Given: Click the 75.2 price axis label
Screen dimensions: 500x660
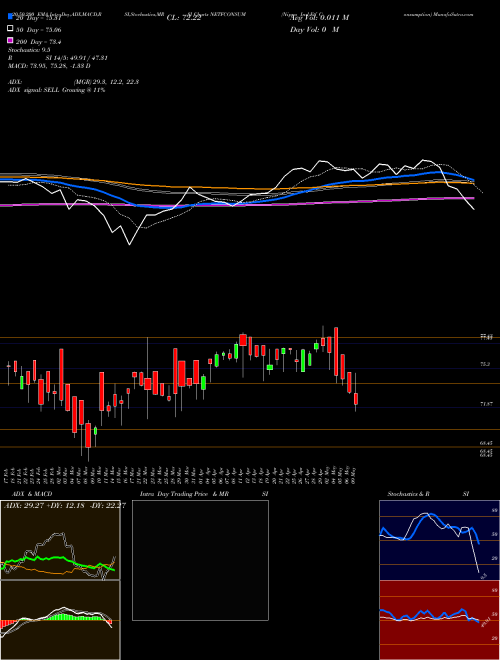Looking at the screenshot, I should click(x=485, y=364).
